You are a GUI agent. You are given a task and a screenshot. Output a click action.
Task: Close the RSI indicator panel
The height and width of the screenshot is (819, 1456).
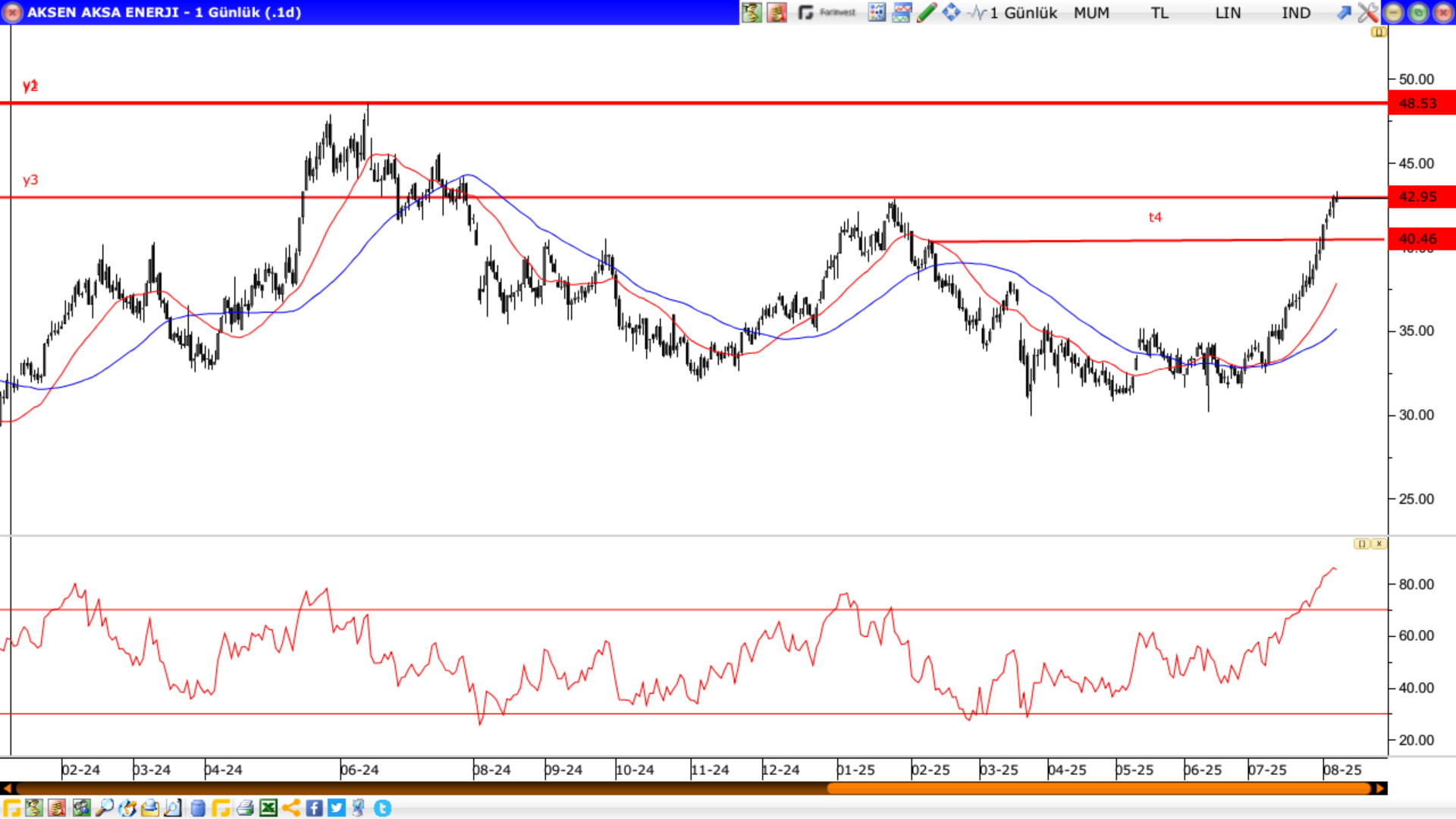(x=1379, y=544)
